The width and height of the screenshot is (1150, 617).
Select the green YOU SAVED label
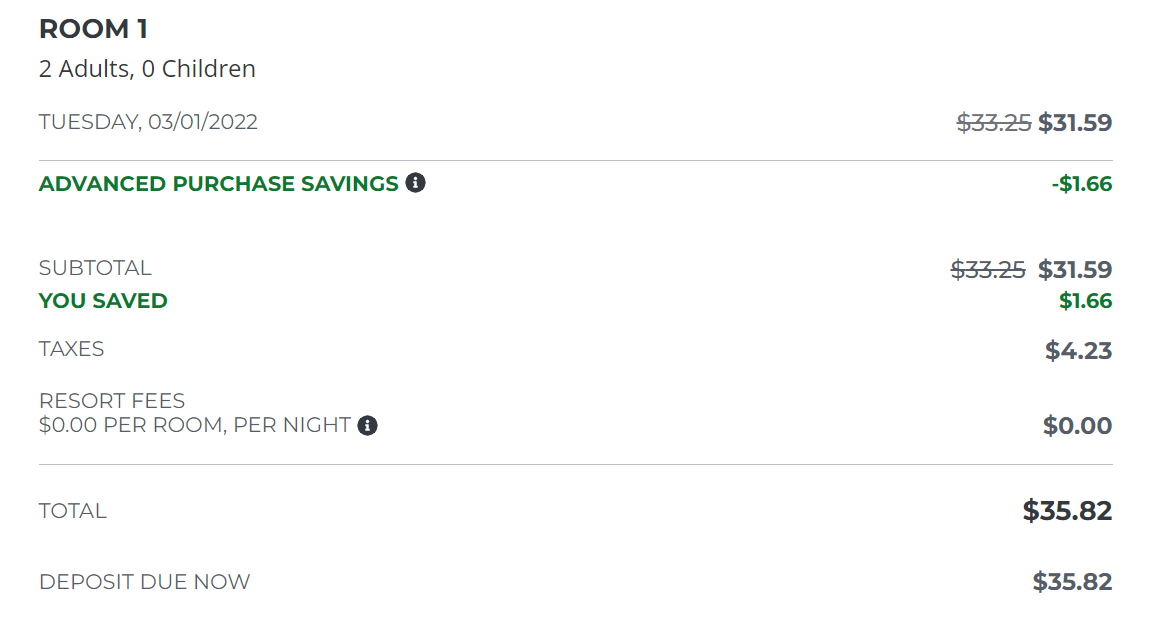pyautogui.click(x=103, y=300)
